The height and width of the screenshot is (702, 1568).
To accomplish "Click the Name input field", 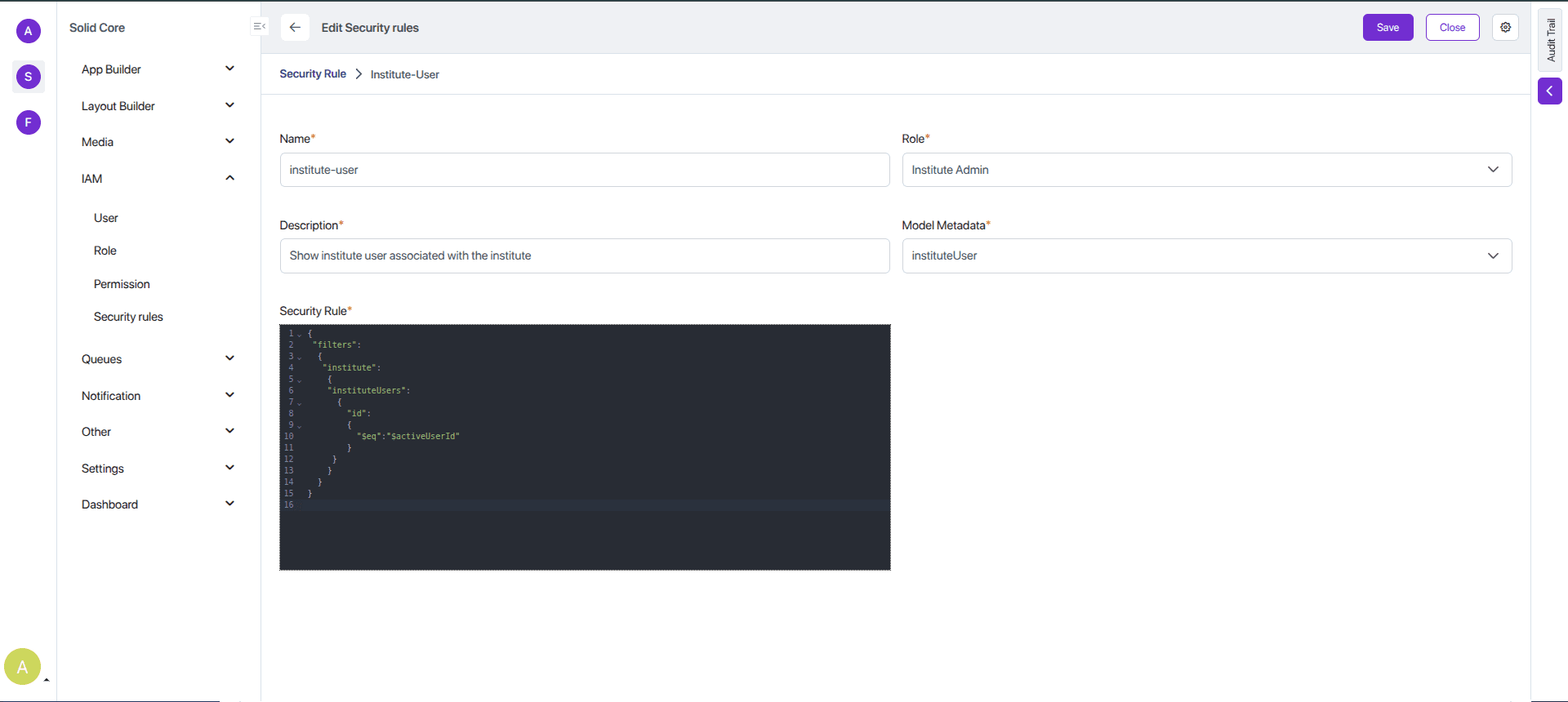I will click(x=585, y=170).
